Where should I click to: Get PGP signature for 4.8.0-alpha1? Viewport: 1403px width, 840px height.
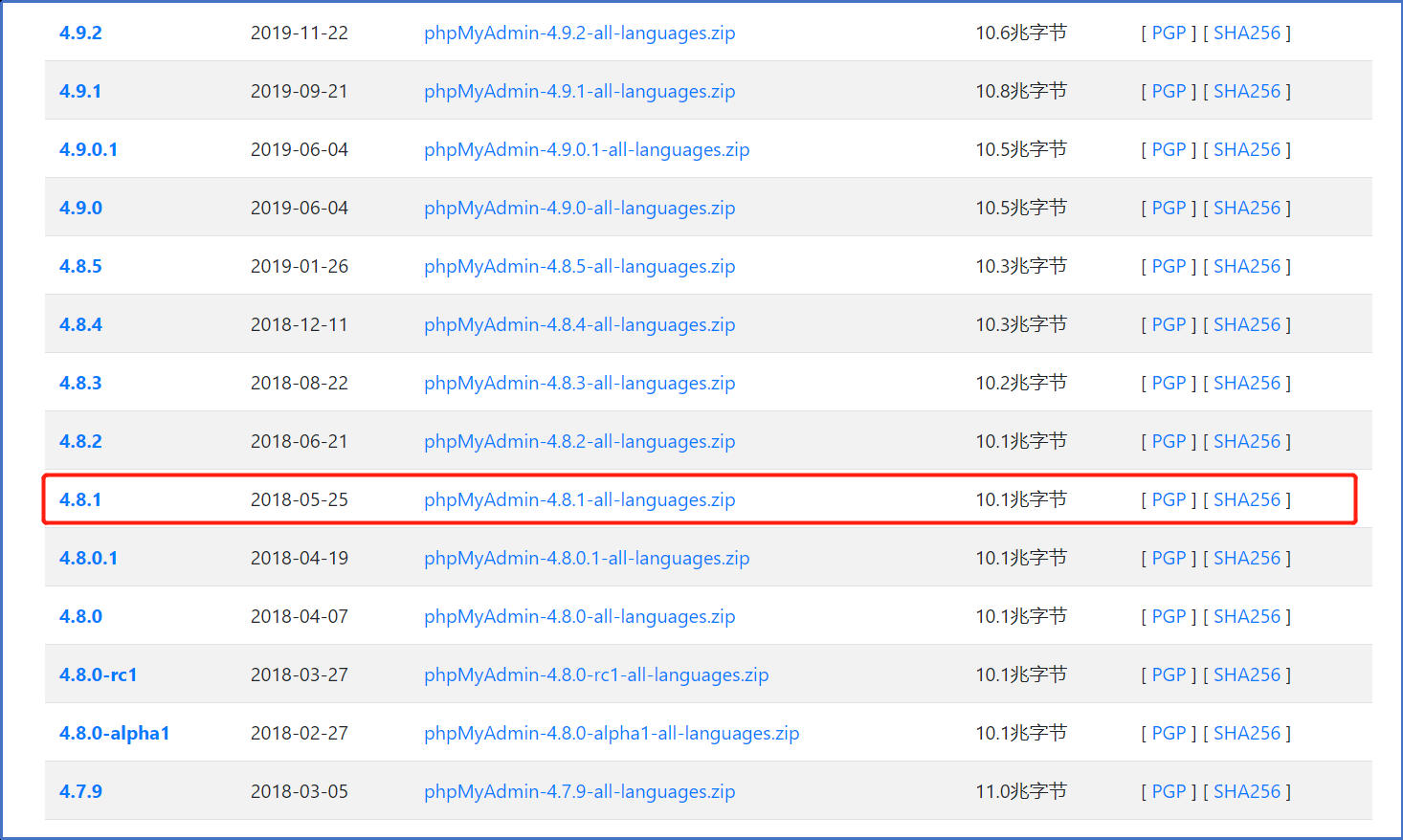[1169, 733]
